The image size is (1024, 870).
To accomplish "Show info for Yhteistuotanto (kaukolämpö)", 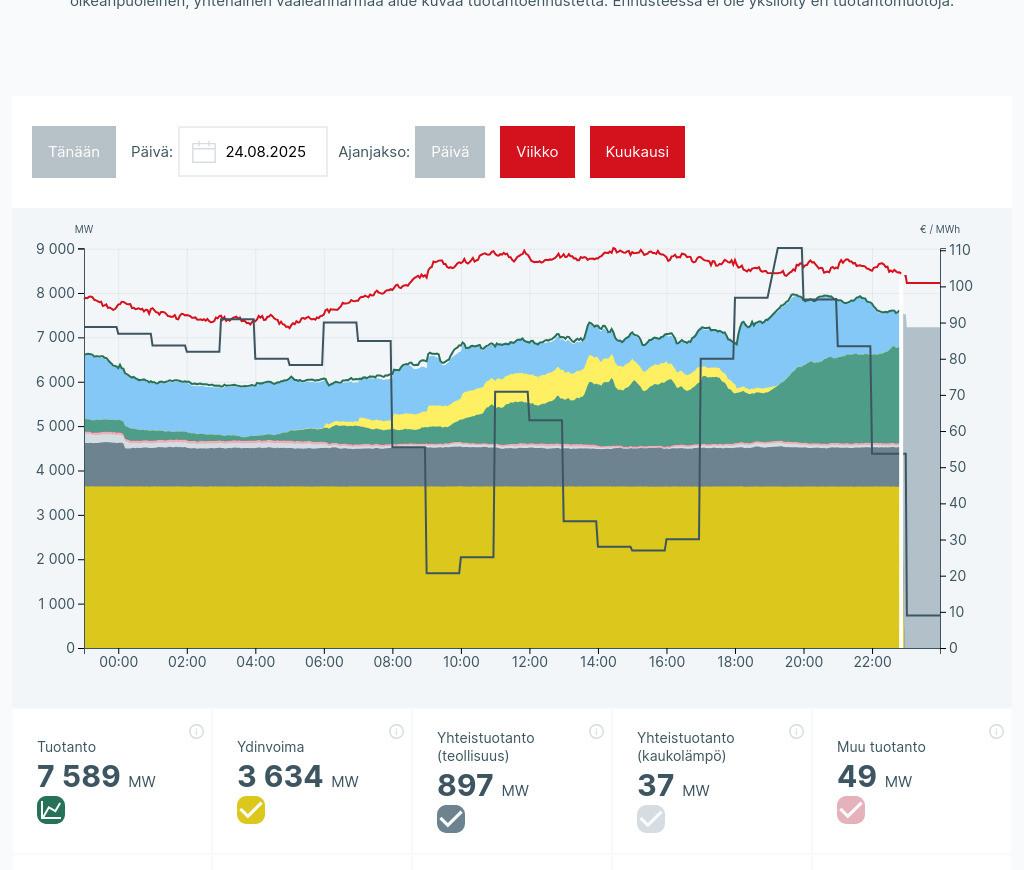I will pyautogui.click(x=796, y=731).
